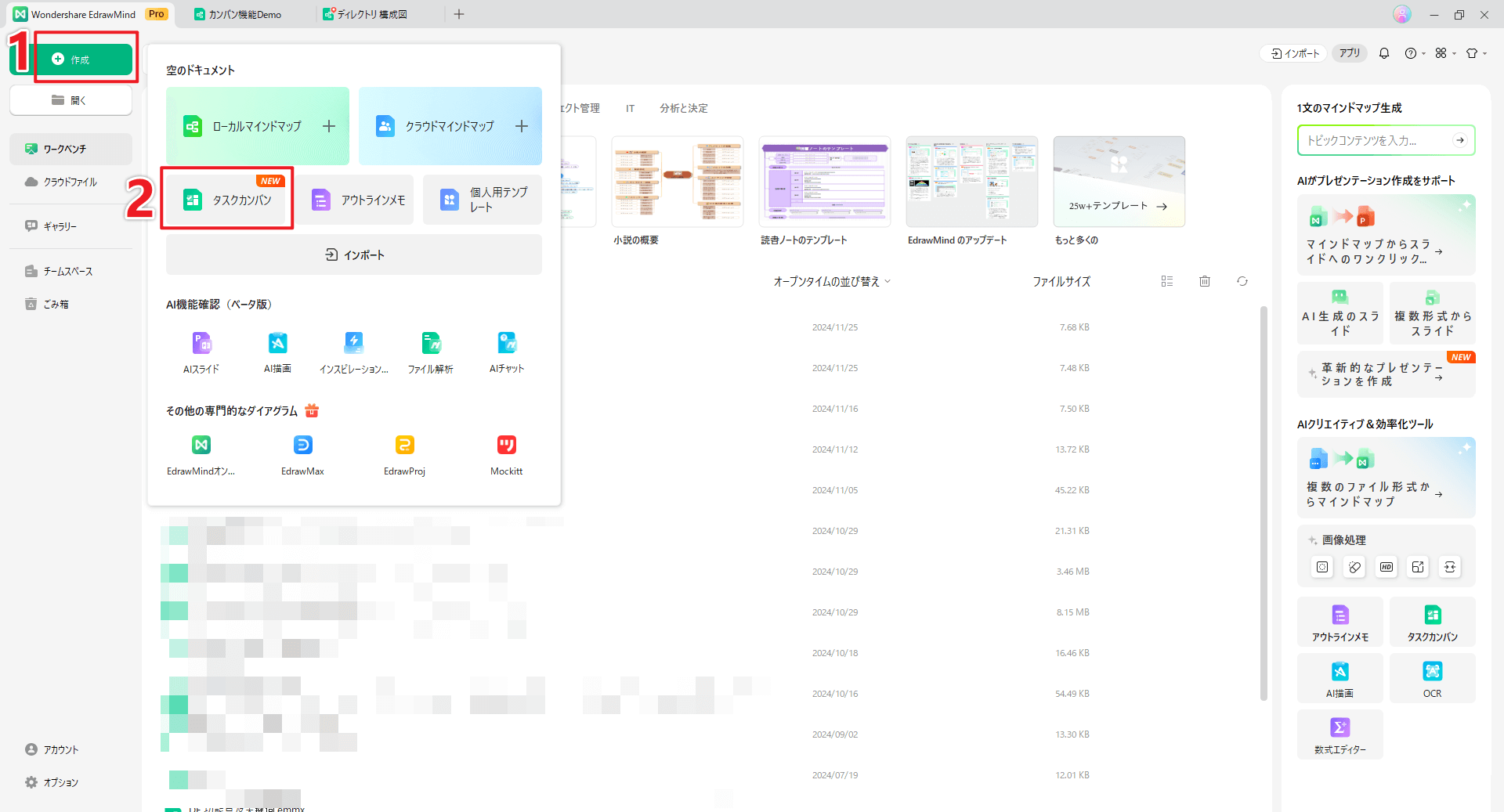Viewport: 1504px width, 812px height.
Task: Open チームスペース in the sidebar
Action: [70, 271]
